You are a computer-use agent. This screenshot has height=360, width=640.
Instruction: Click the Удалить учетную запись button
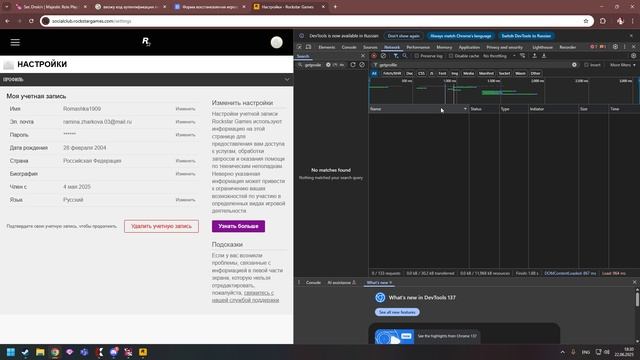161,226
